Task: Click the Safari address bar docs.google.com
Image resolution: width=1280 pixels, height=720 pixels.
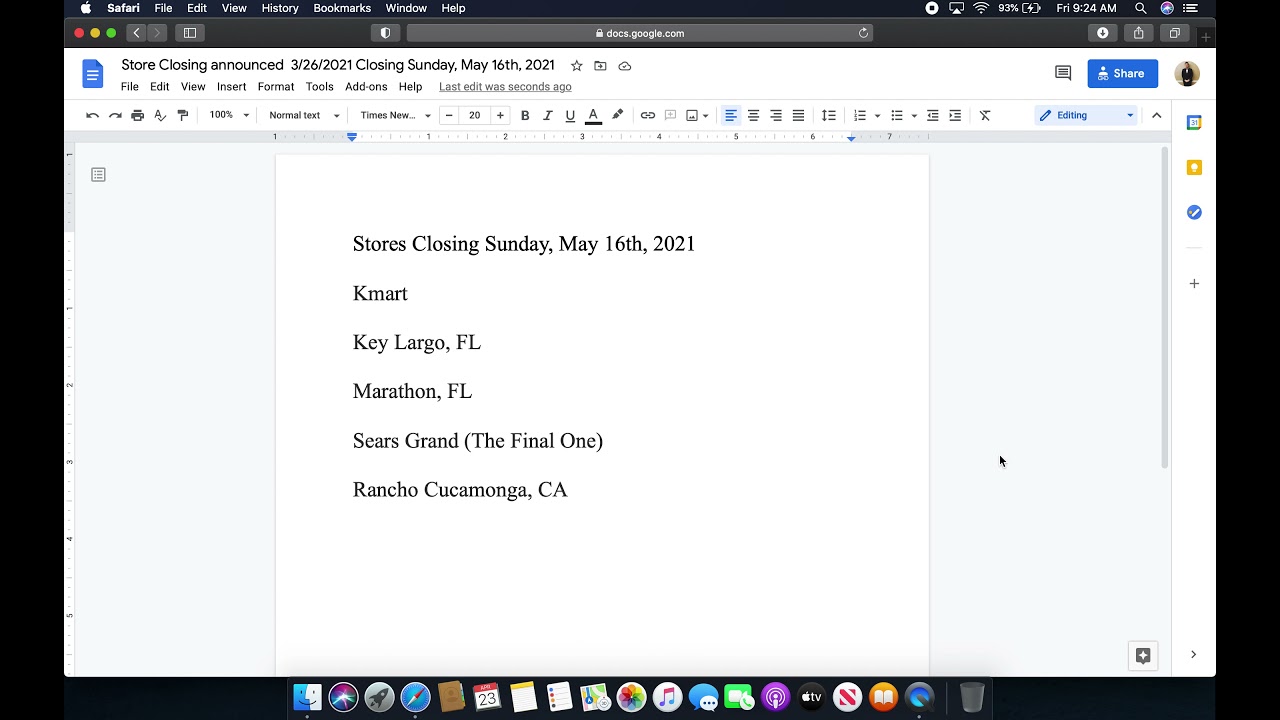Action: click(x=640, y=33)
